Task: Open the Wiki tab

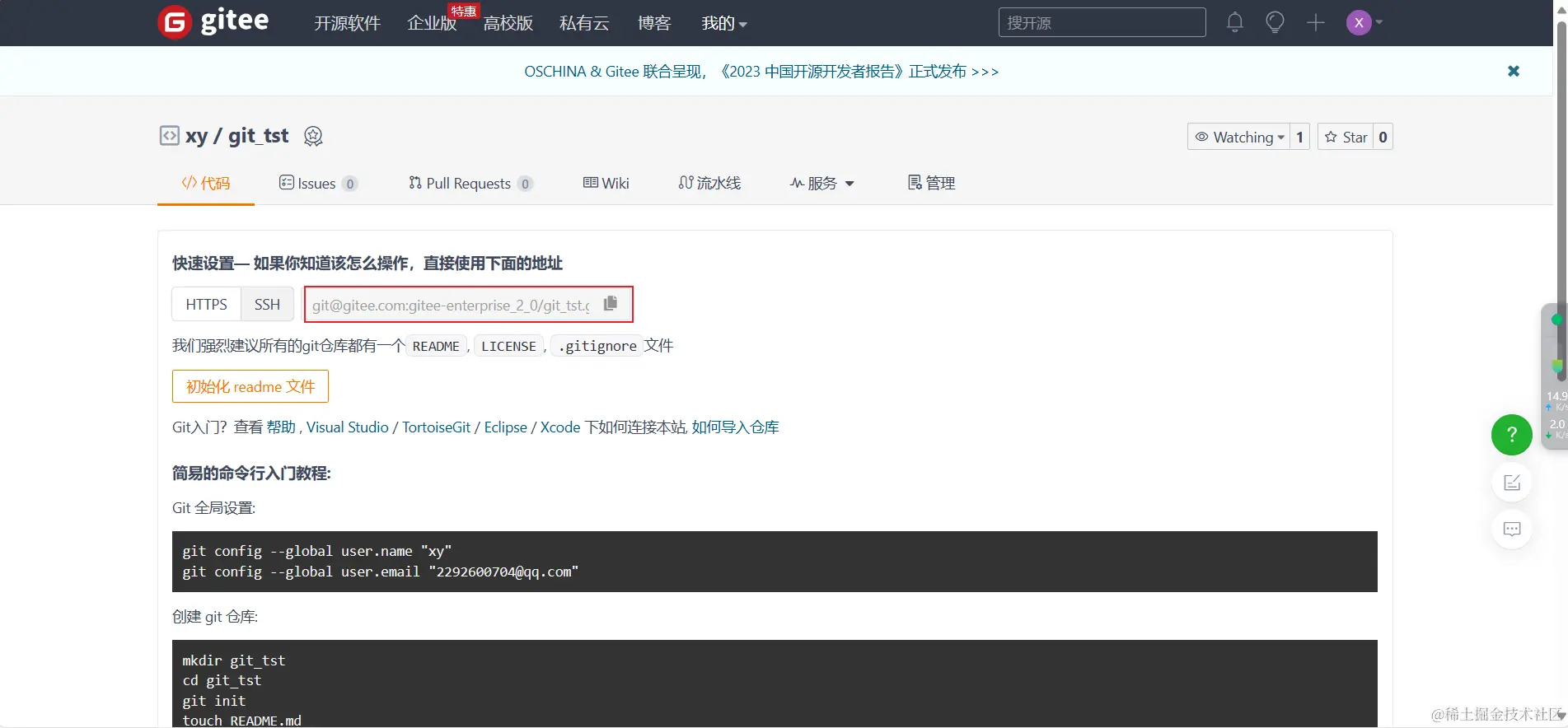Action: pyautogui.click(x=606, y=183)
